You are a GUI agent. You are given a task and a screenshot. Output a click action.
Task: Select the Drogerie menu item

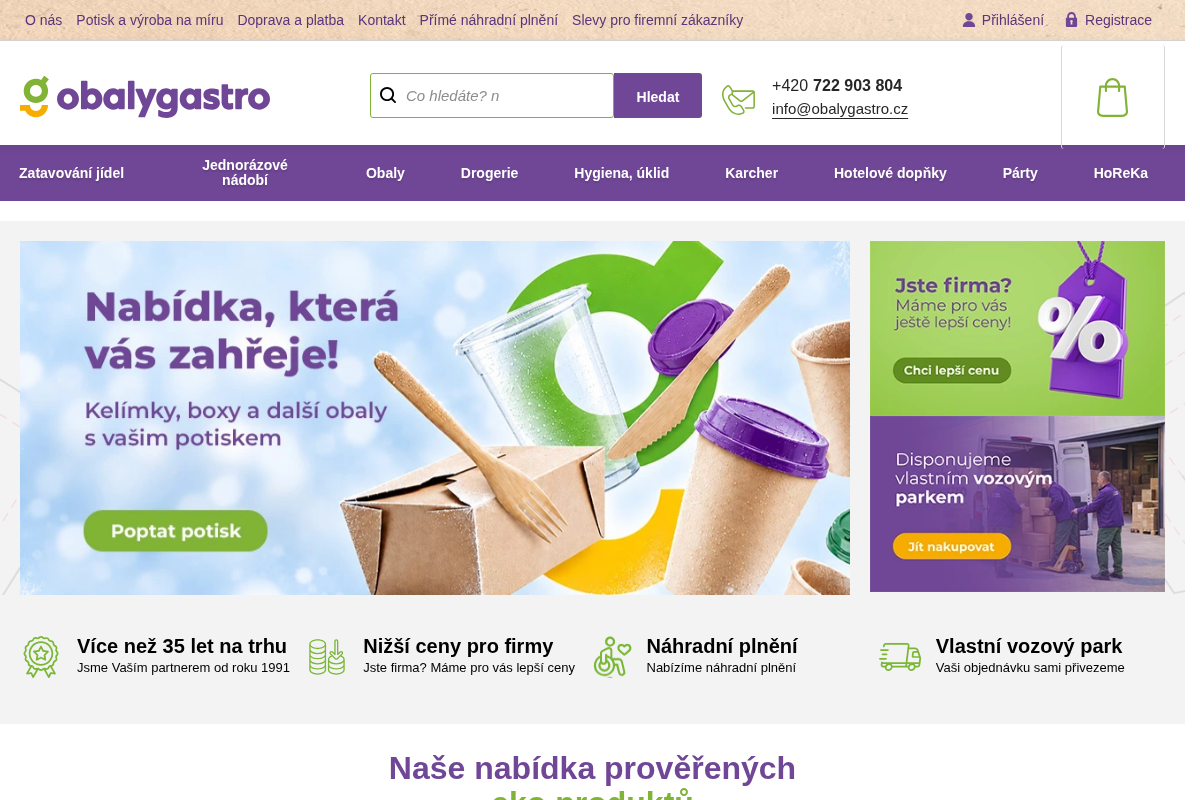click(490, 173)
